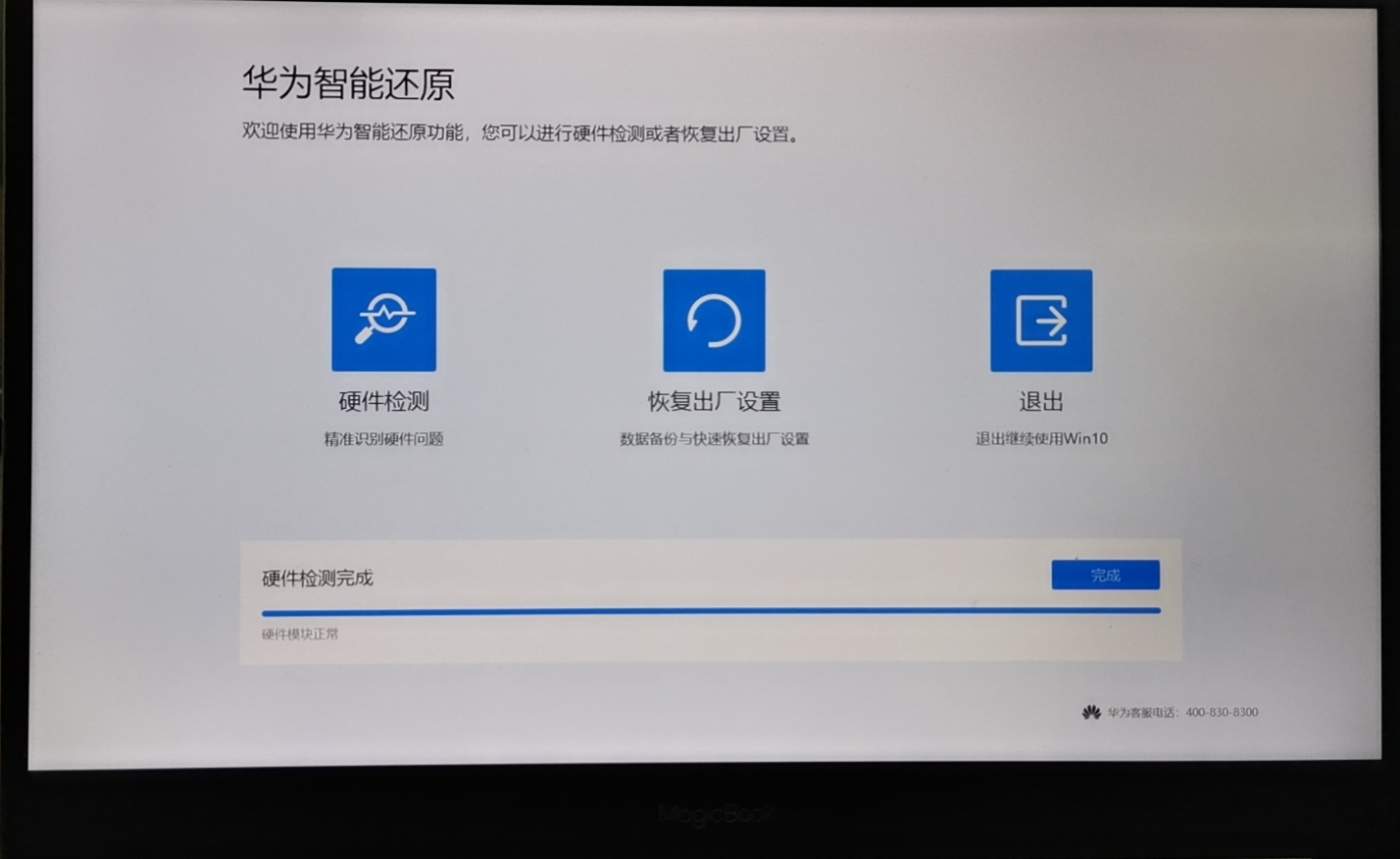Open the 硬件检测 hardware detection icon

tap(383, 320)
